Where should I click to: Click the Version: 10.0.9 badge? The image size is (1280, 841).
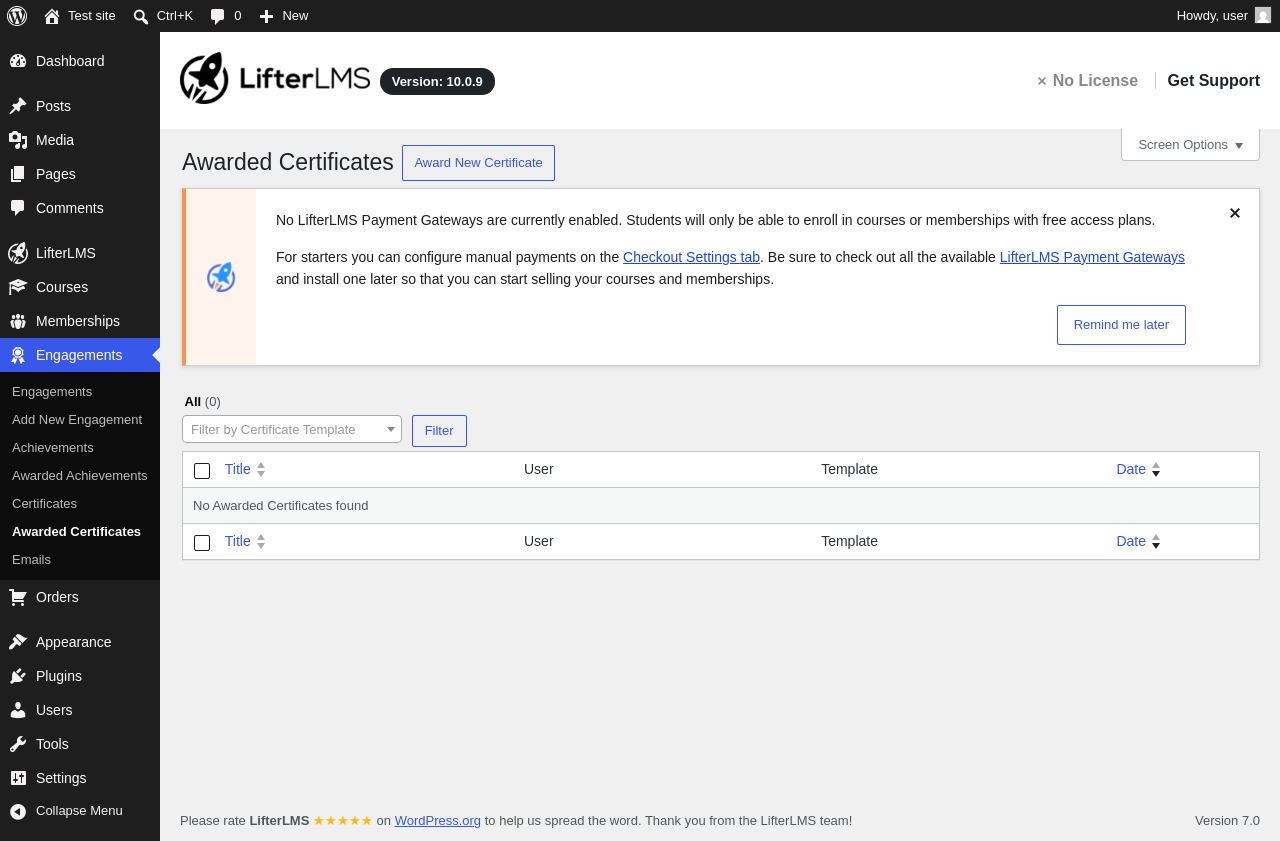click(x=437, y=82)
